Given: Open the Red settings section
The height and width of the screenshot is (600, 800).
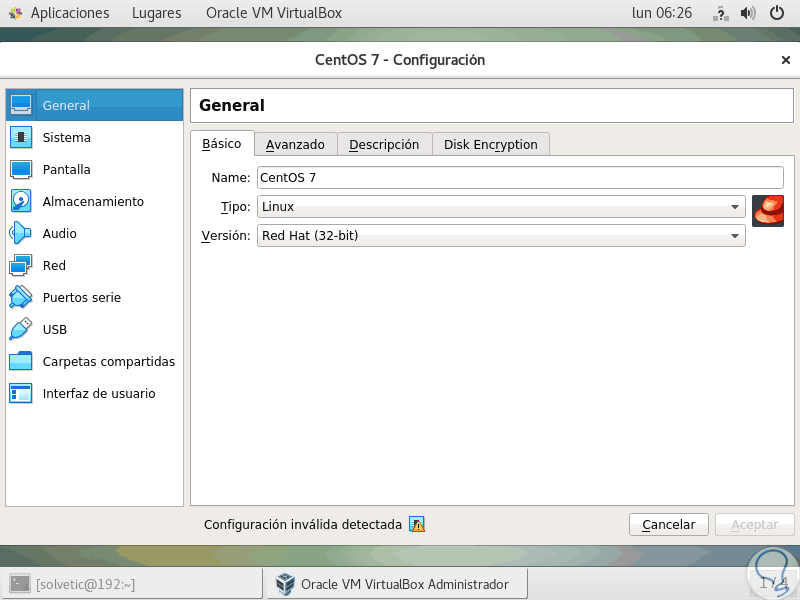Looking at the screenshot, I should point(55,265).
